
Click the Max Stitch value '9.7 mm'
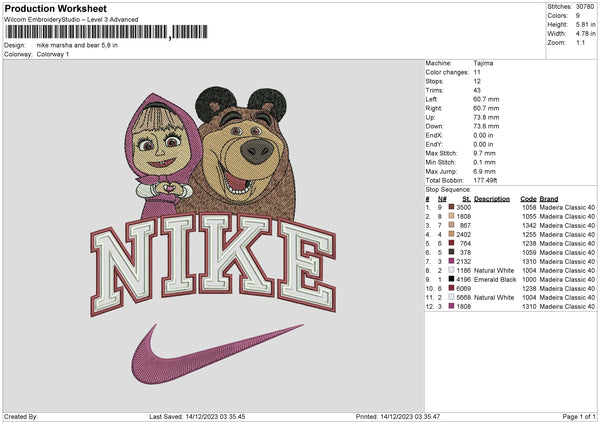pyautogui.click(x=484, y=153)
